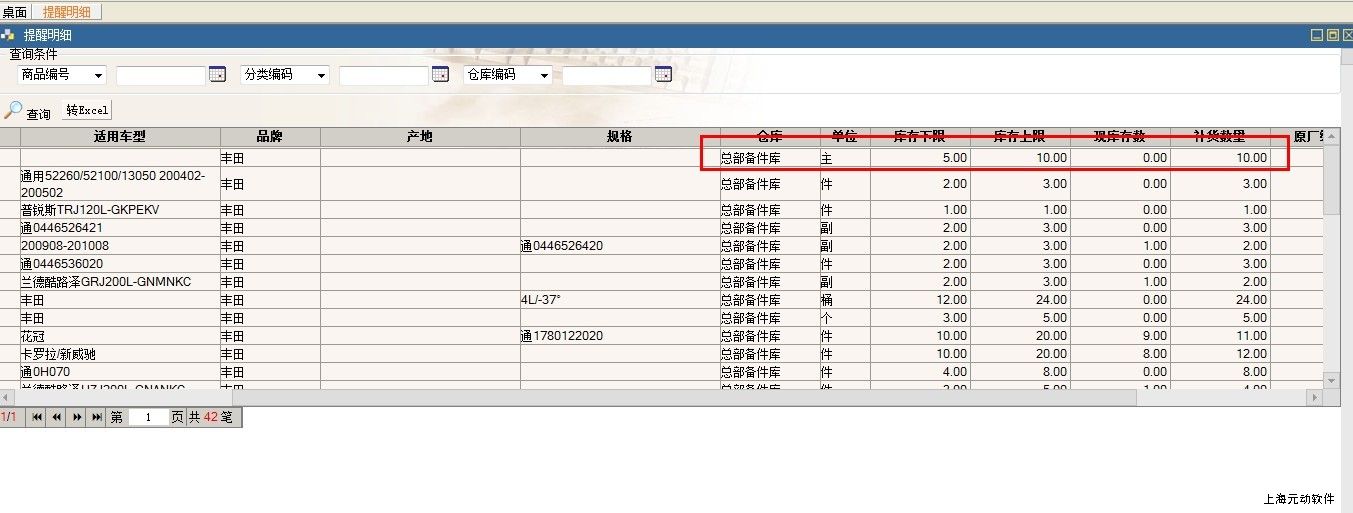Viewport: 1353px width, 513px height.
Task: Jump to the last page of results
Action: (97, 417)
